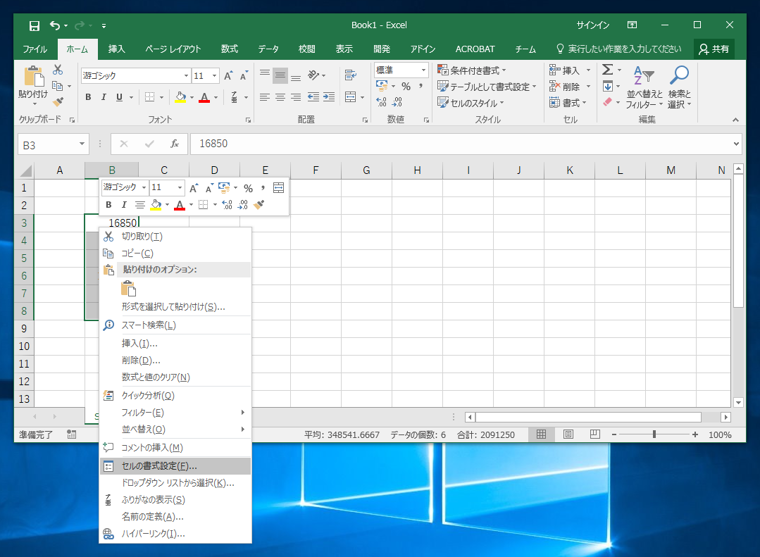This screenshot has width=760, height=557.
Task: Click the Wrap Text icon
Action: click(x=350, y=75)
